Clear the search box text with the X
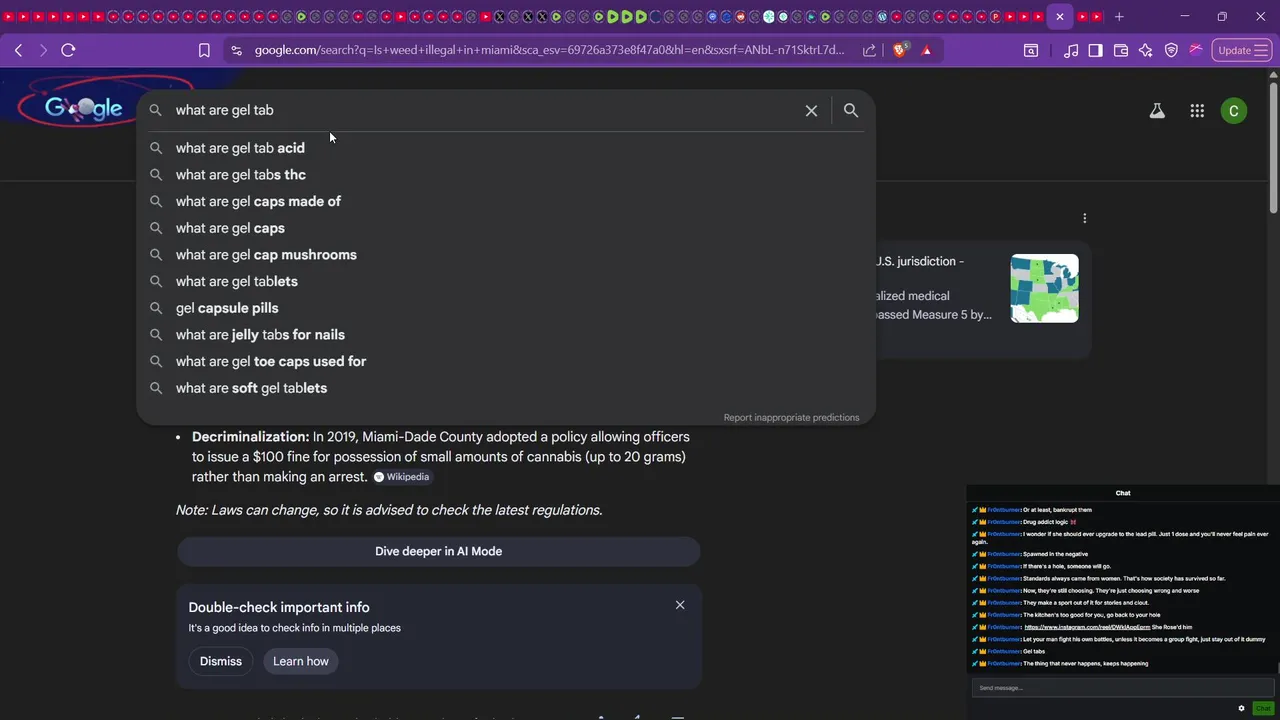Image resolution: width=1280 pixels, height=720 pixels. tap(811, 110)
